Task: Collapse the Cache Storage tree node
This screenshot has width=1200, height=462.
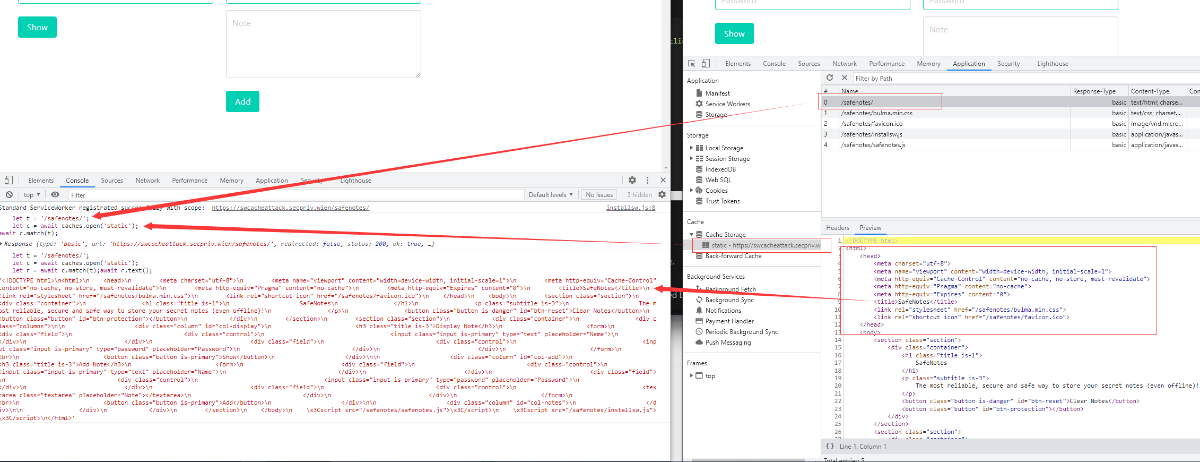Action: 690,234
